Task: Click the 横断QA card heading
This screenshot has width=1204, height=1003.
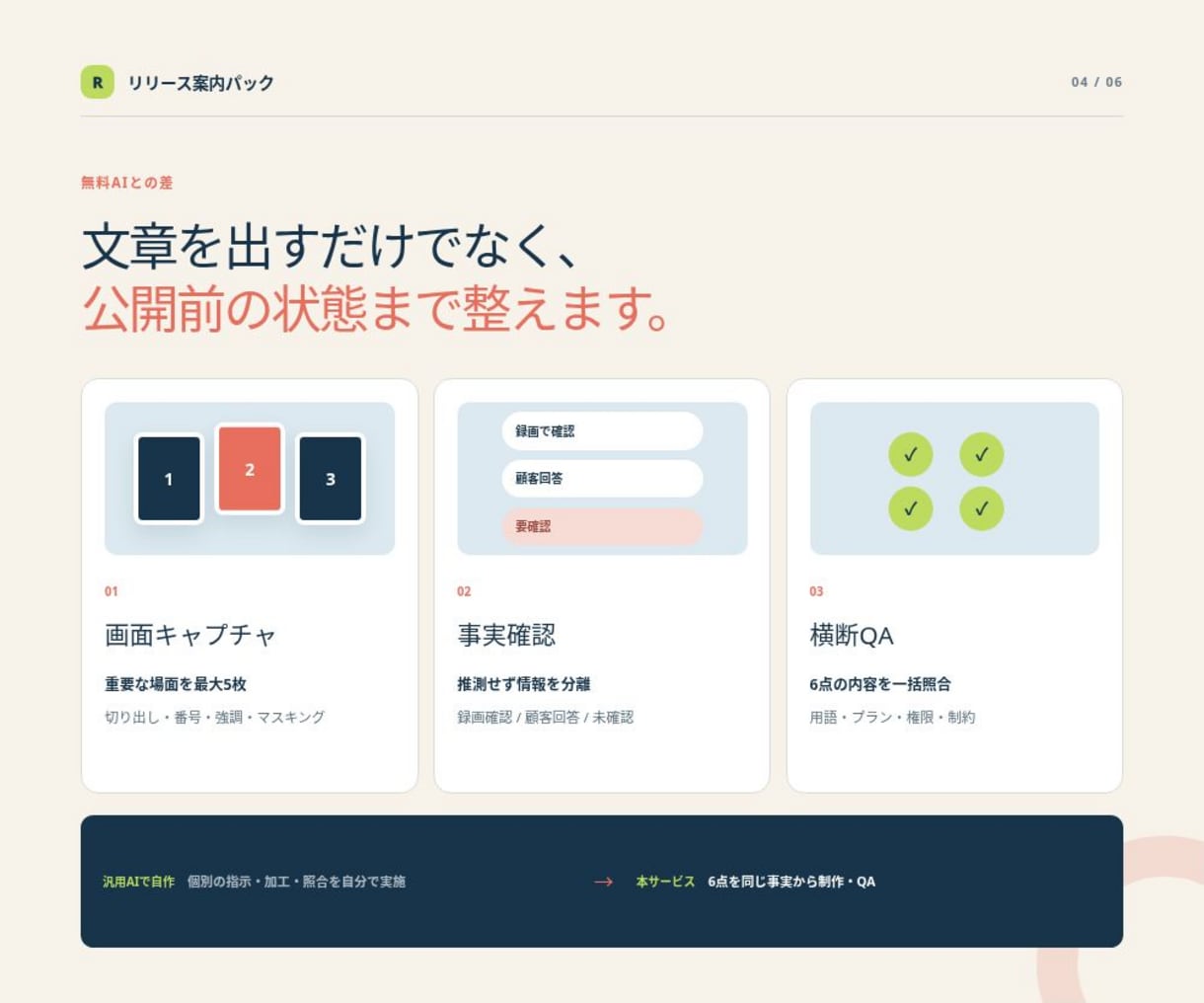Action: [x=852, y=635]
